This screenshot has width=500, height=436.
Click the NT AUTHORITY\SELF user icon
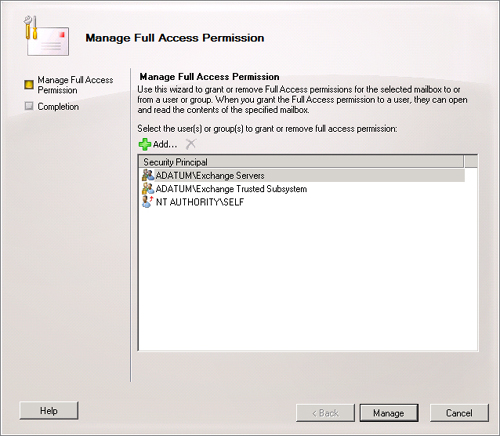coord(147,202)
